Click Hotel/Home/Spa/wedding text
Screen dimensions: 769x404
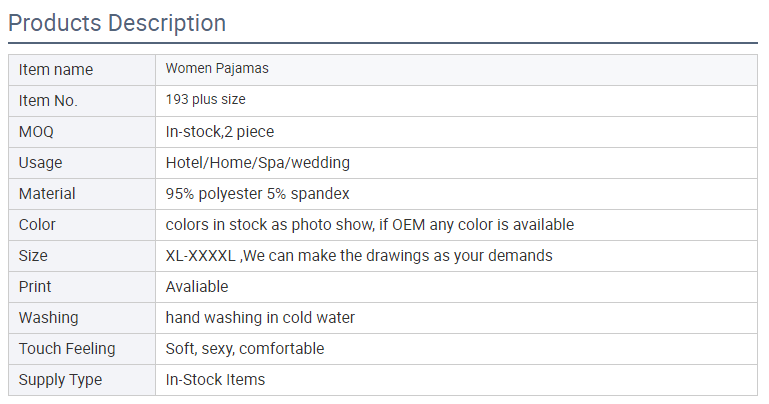tap(257, 163)
